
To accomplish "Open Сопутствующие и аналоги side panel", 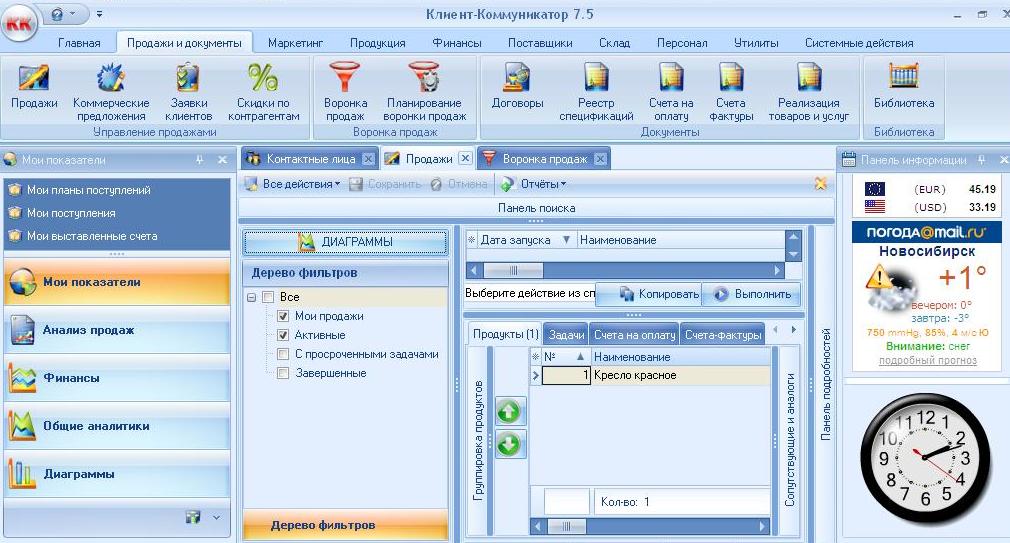I will (790, 440).
